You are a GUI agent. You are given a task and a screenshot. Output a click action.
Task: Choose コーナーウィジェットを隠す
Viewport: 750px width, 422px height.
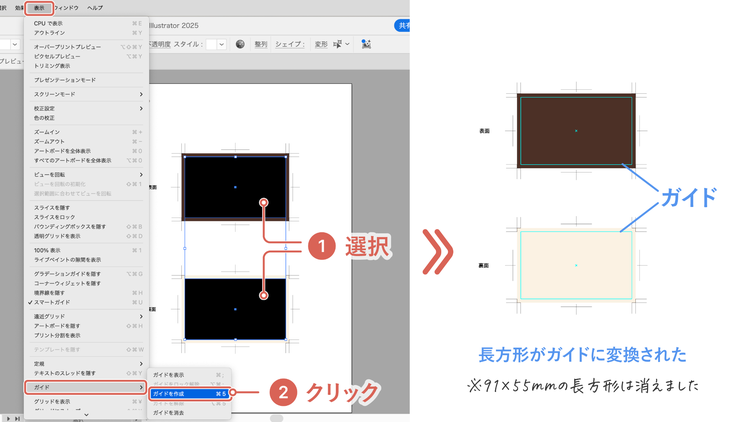(87, 283)
